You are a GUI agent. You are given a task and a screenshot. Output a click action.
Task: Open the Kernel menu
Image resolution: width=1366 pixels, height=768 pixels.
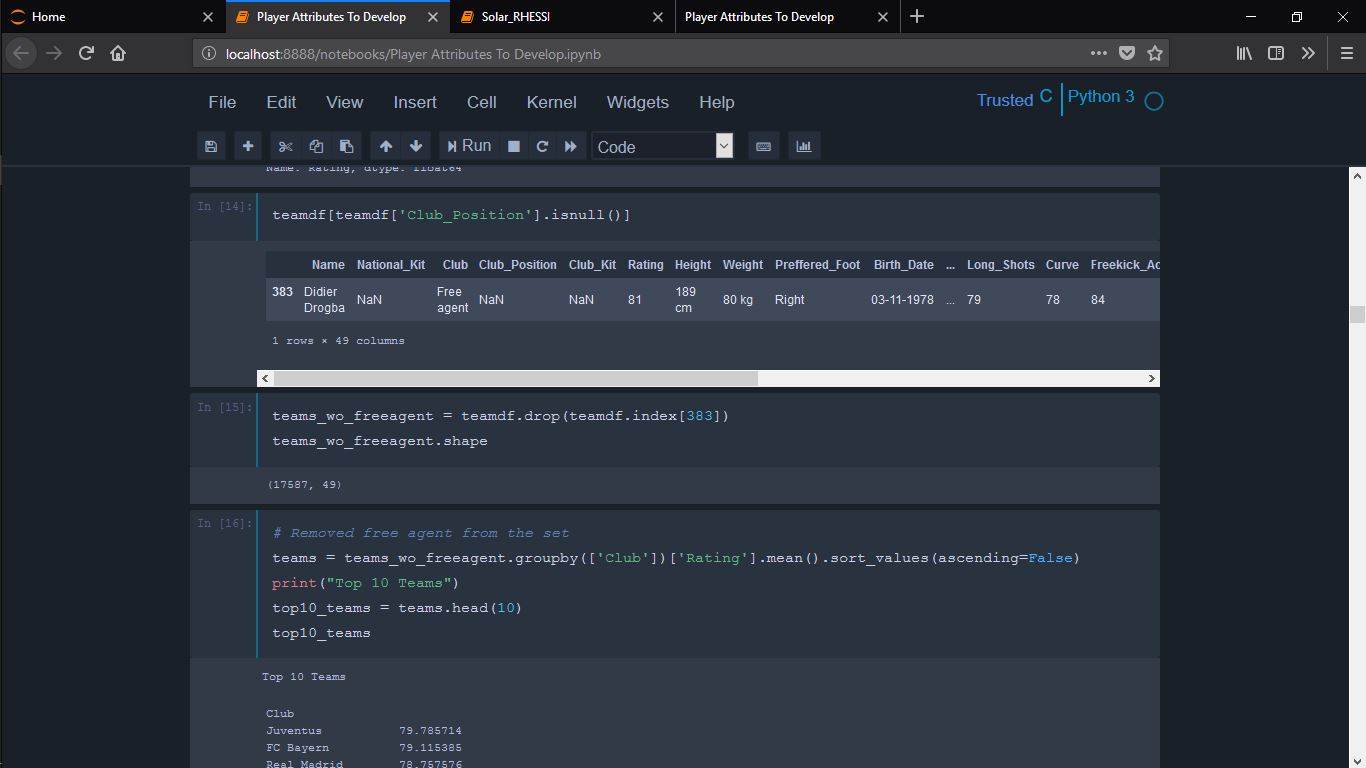coord(551,102)
